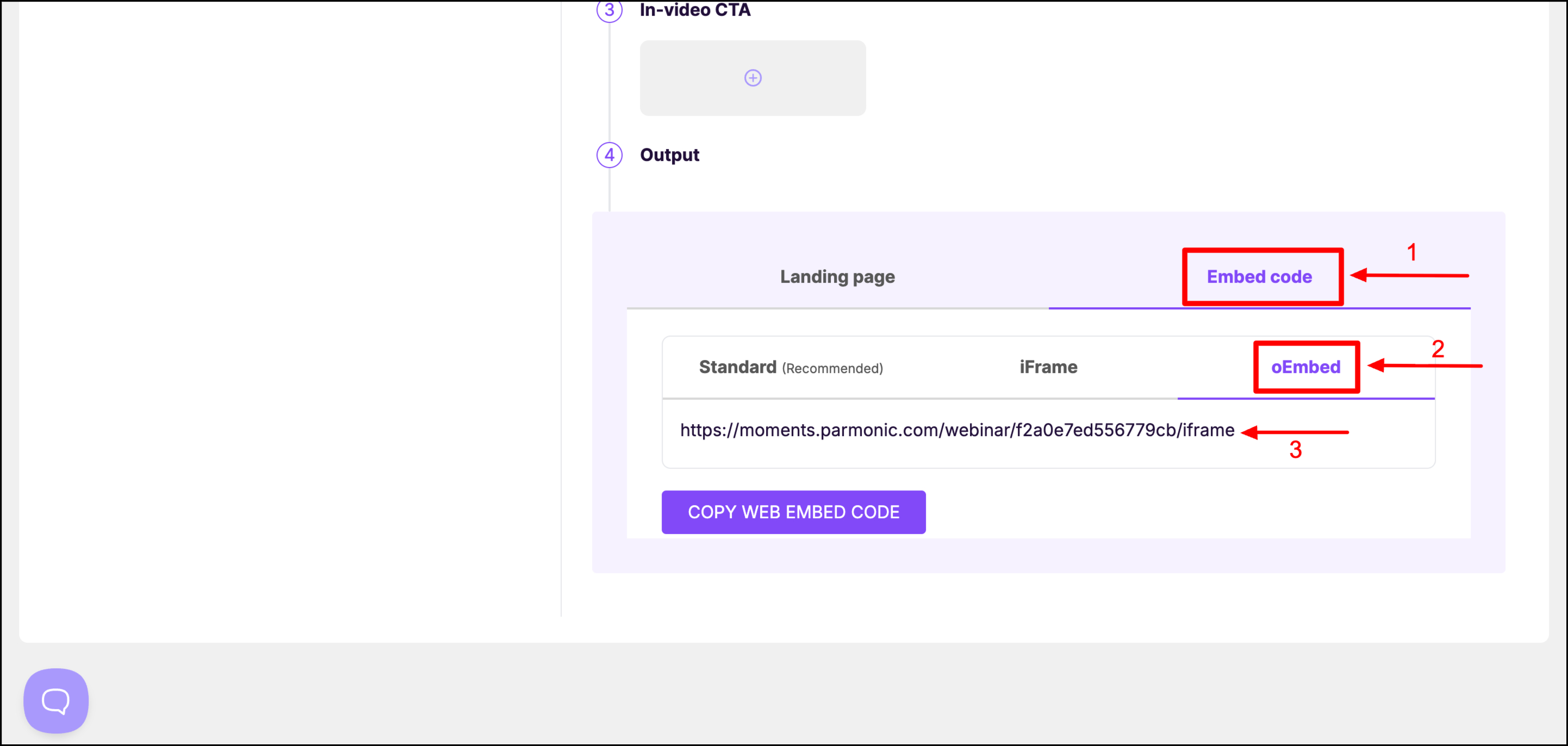Click the red arrow pointing at Embed code

pyautogui.click(x=1409, y=276)
